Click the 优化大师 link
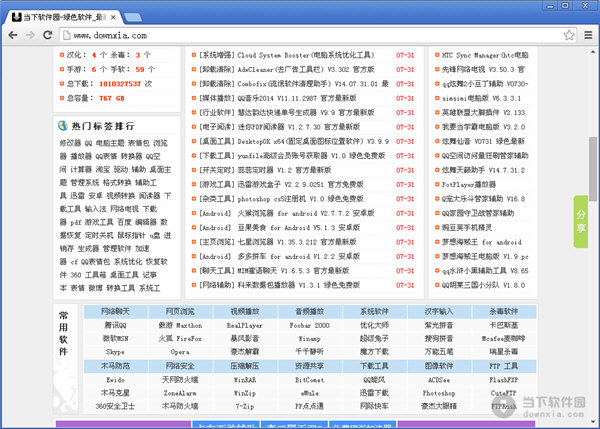The height and width of the screenshot is (429, 600). click(374, 325)
